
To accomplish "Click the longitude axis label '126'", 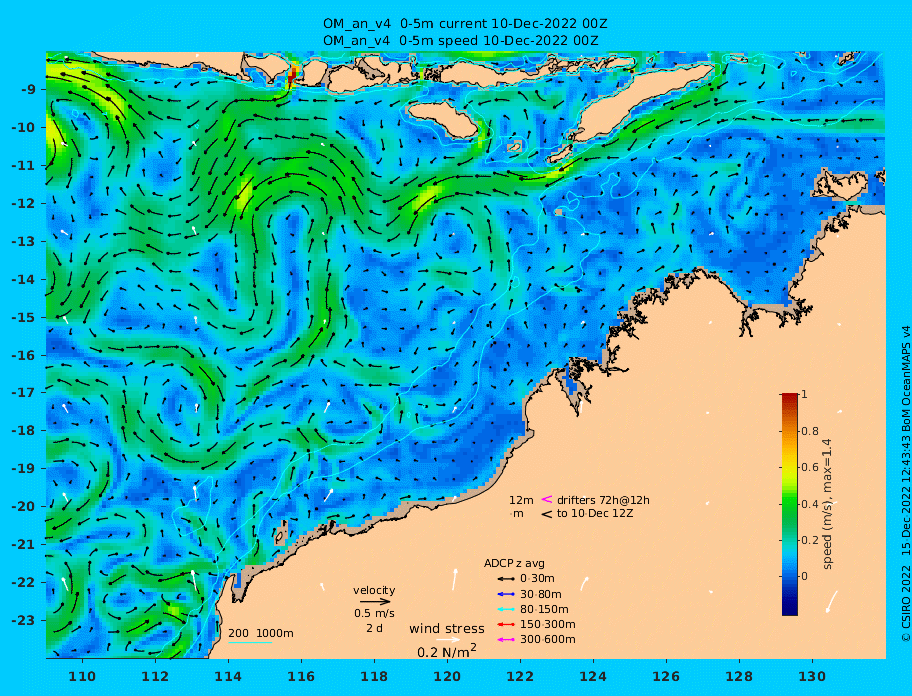I will coord(666,676).
